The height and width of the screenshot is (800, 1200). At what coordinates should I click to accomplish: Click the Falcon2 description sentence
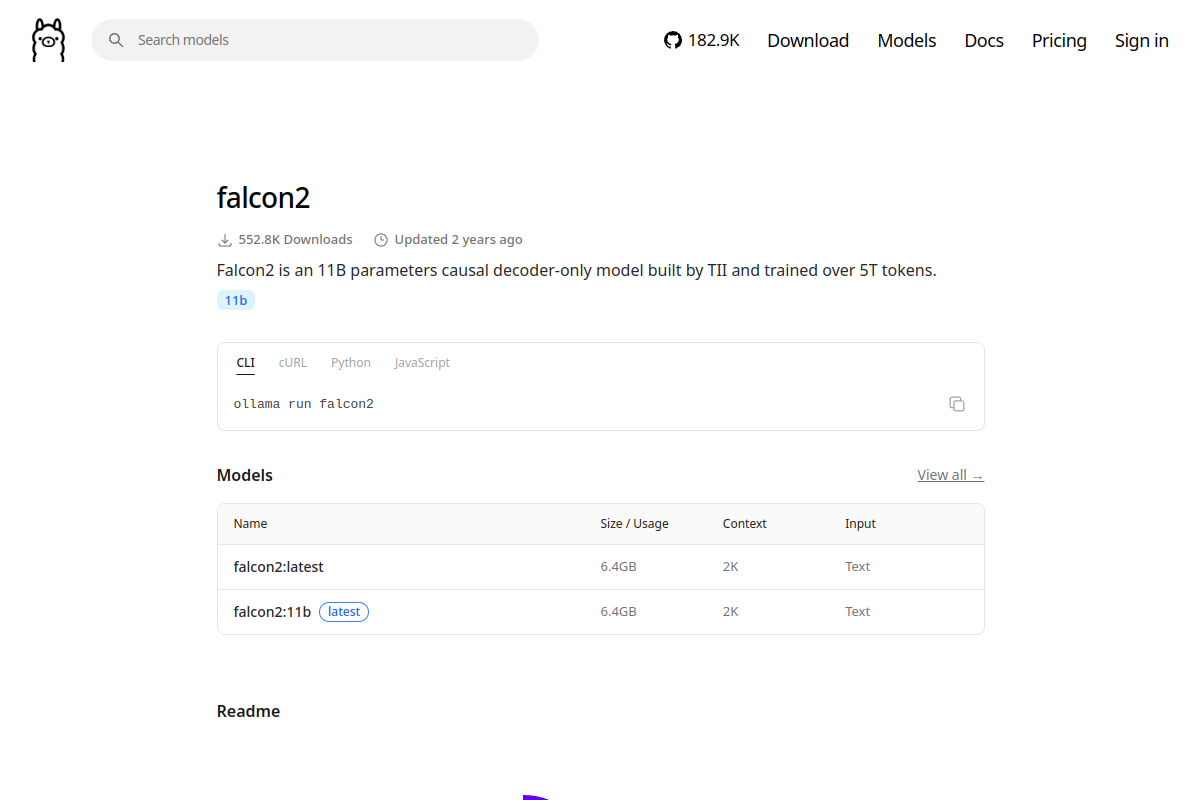(577, 270)
